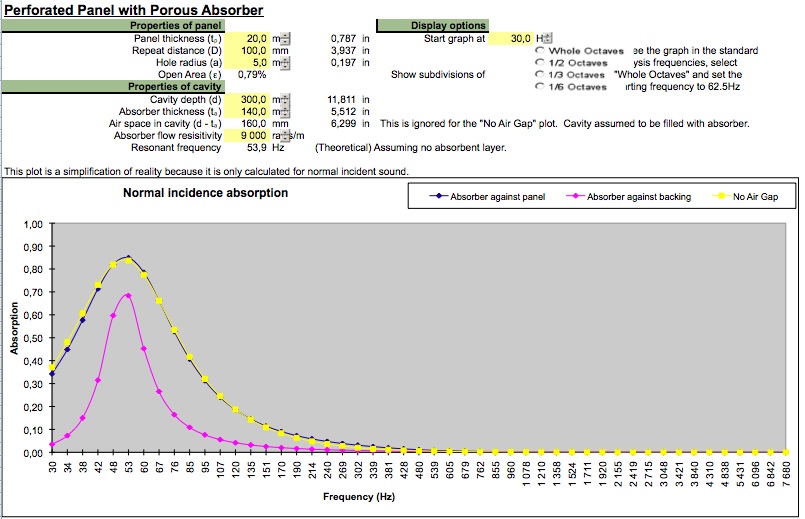Choose the 1/3 Octaves option
805x519 pixels.
click(540, 75)
